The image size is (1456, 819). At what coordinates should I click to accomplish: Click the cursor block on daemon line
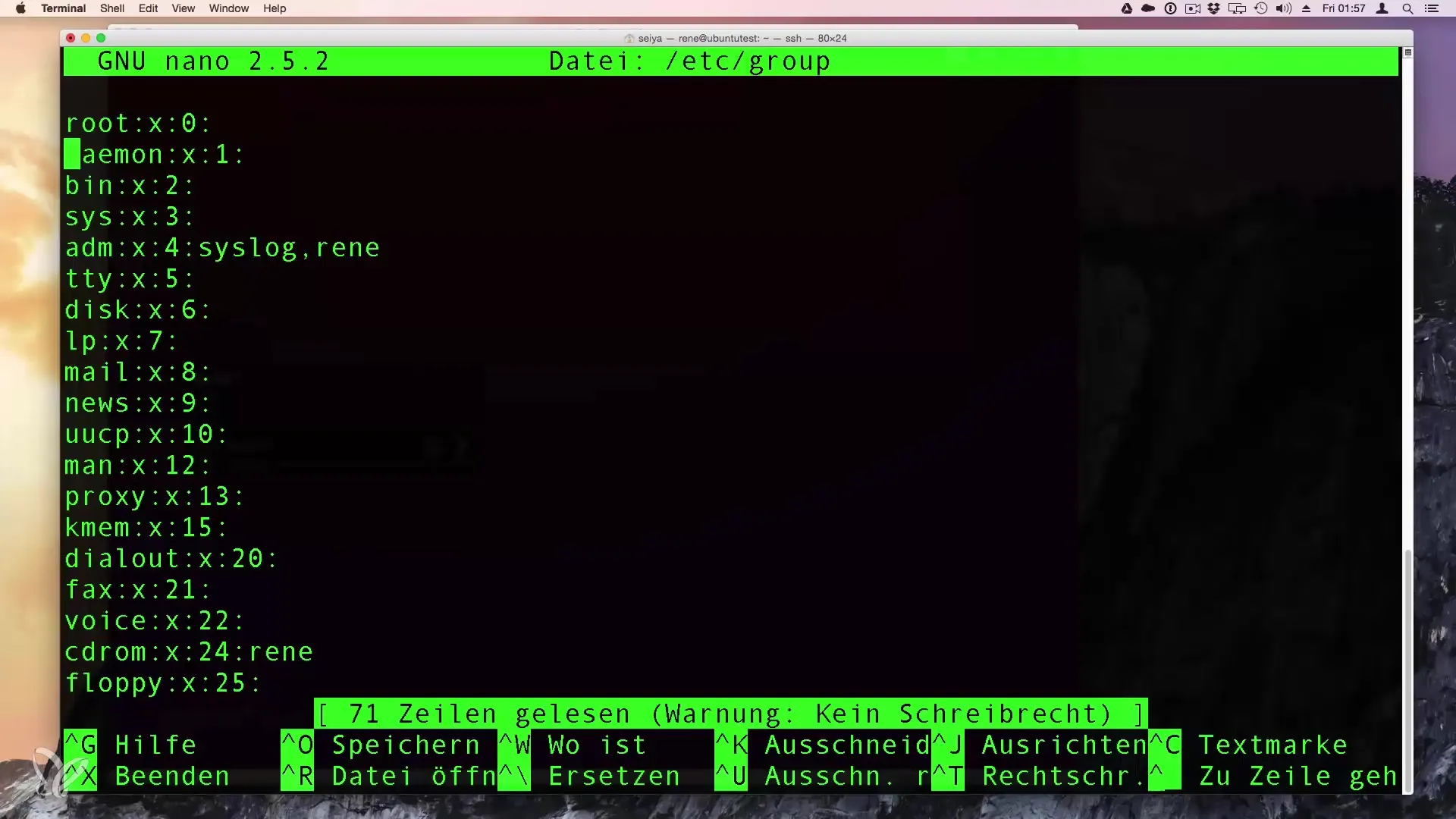[x=72, y=154]
